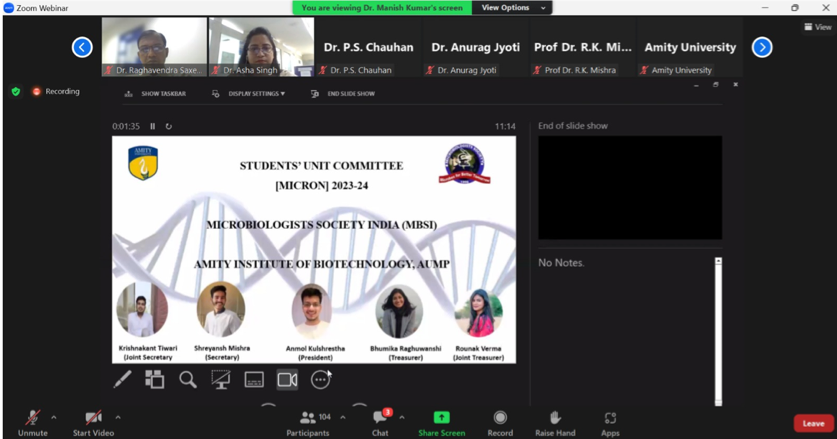Select Dr. P.S. Chauhan participant tile
This screenshot has height=439, width=837.
(368, 47)
